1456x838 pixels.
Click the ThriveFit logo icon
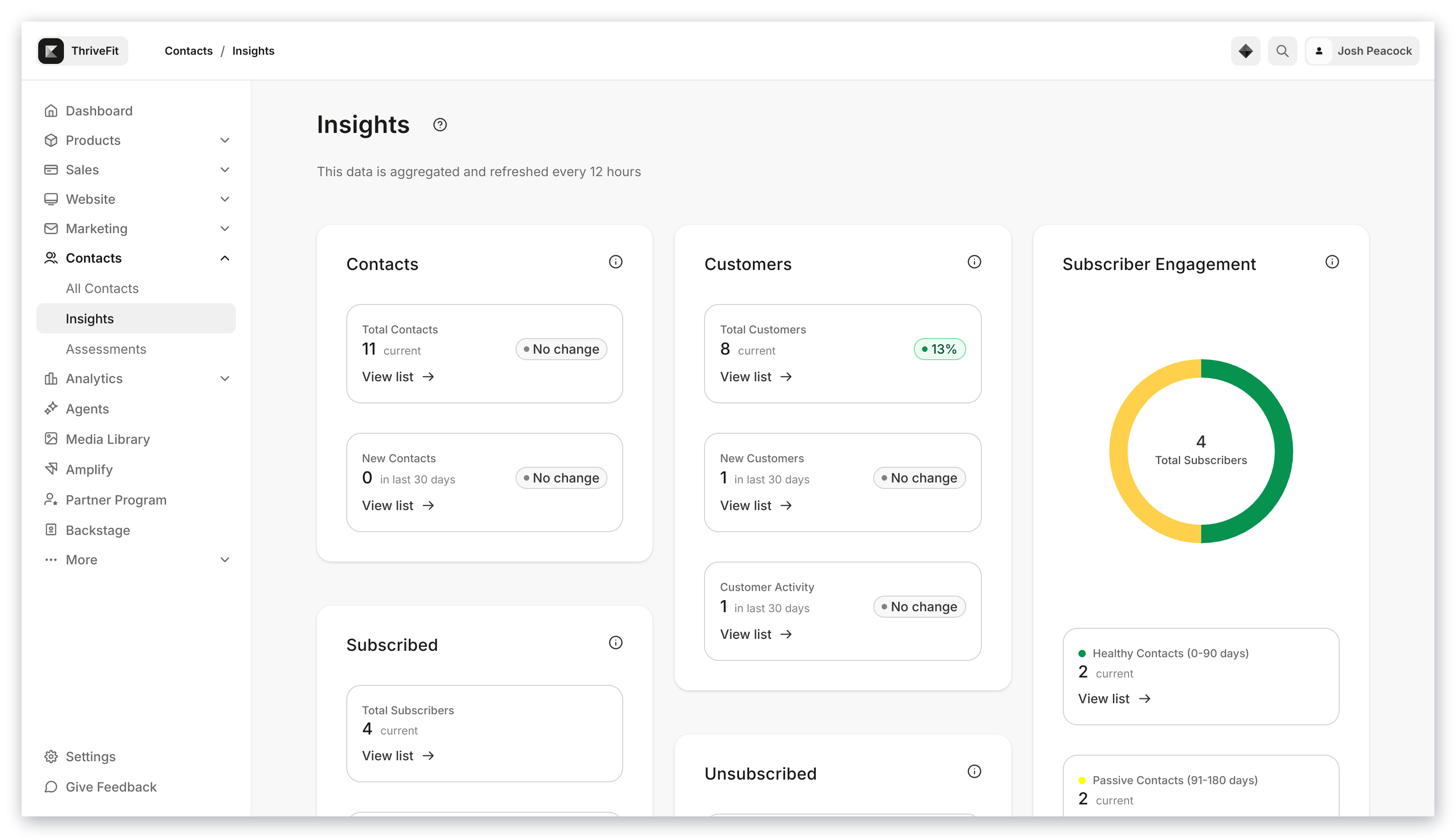point(51,51)
